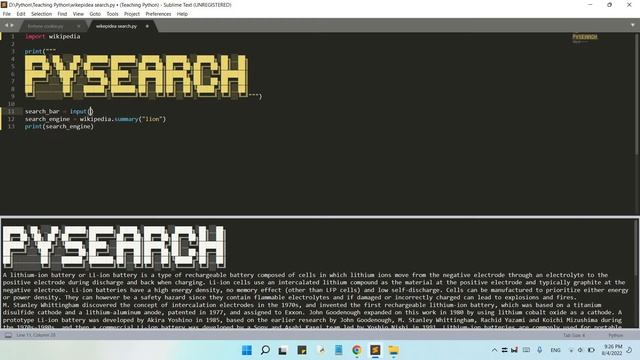Click the "lion" string on line 12
Viewport: 640px width, 360px height.
153,119
